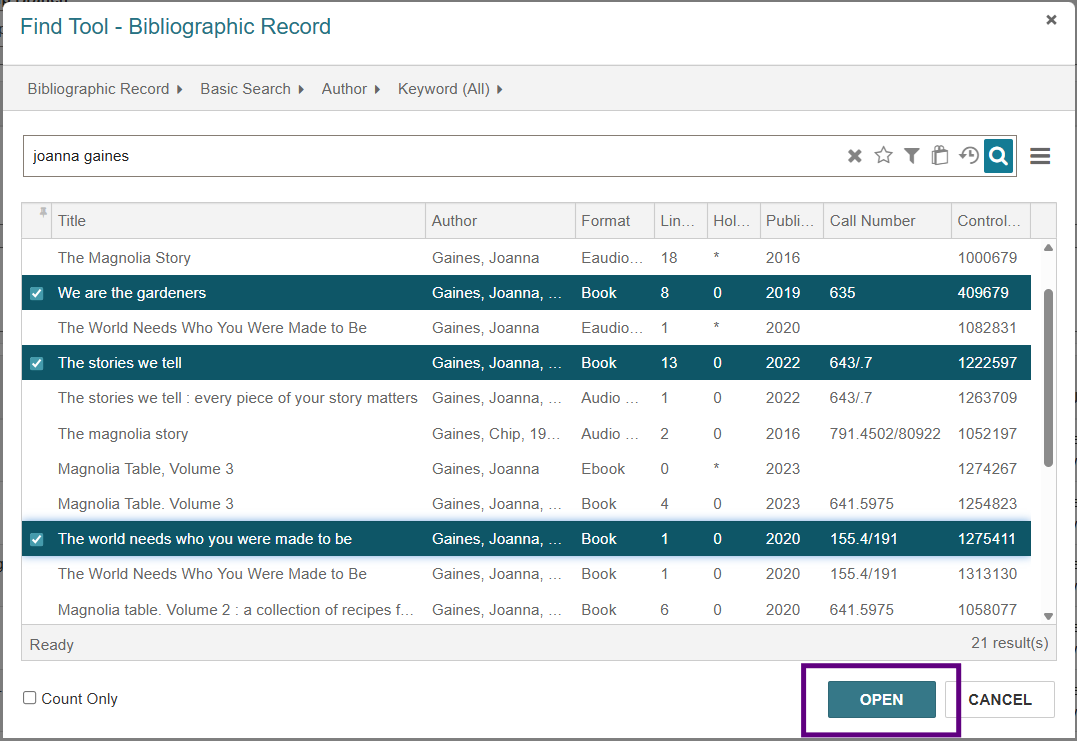This screenshot has width=1077, height=741.
Task: Sort by the Title column header
Action: 238,220
